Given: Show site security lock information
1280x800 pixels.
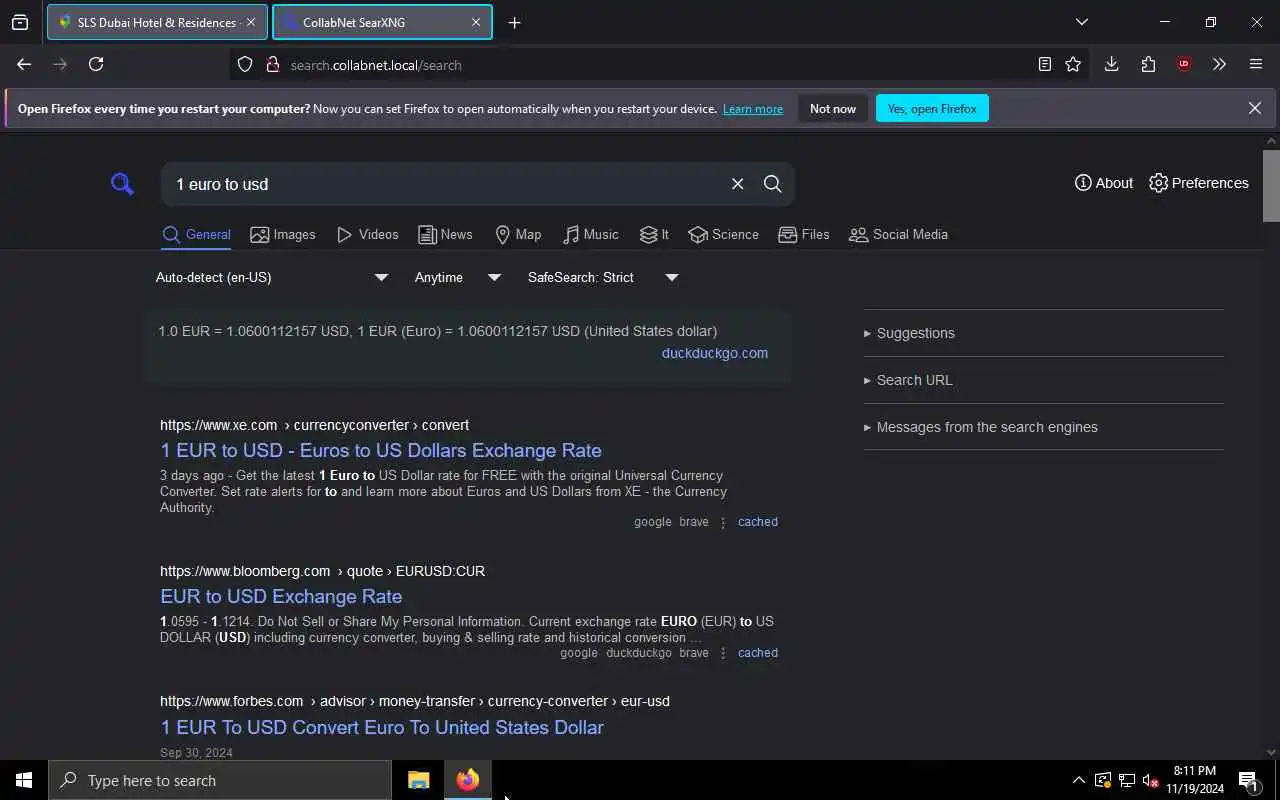Looking at the screenshot, I should click(x=272, y=65).
